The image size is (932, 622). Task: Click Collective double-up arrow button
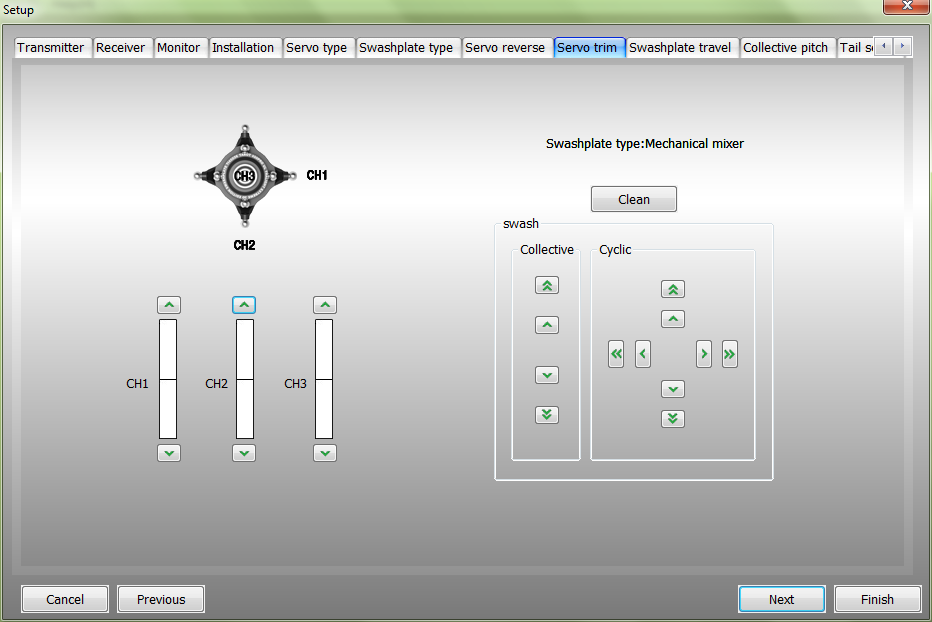(x=546, y=285)
